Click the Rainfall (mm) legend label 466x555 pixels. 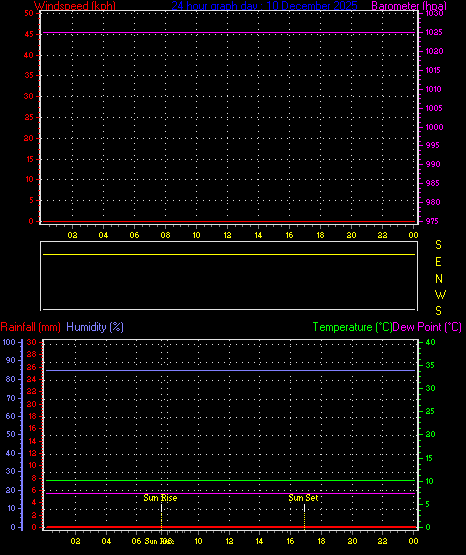click(30, 327)
